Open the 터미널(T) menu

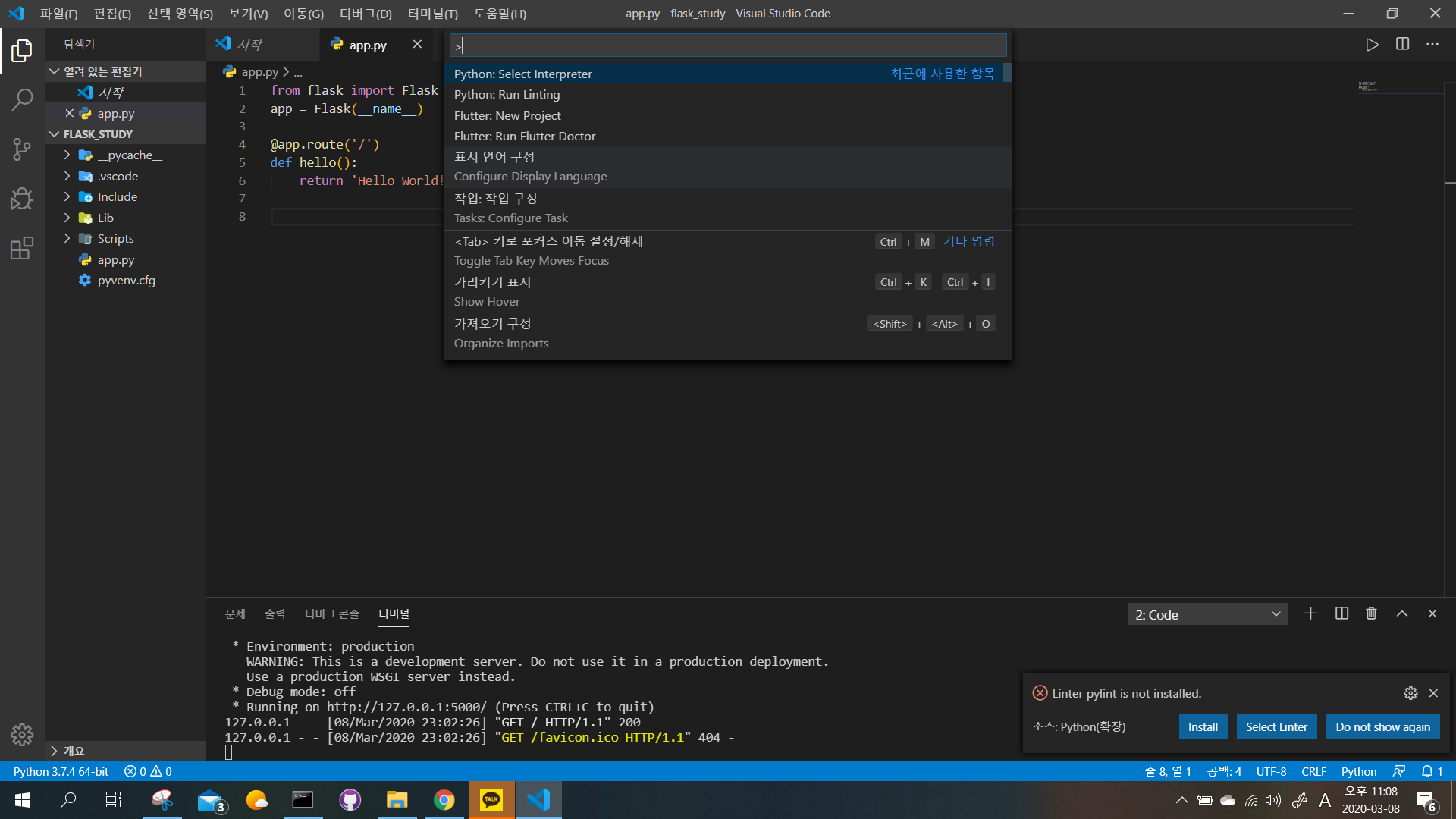(432, 14)
